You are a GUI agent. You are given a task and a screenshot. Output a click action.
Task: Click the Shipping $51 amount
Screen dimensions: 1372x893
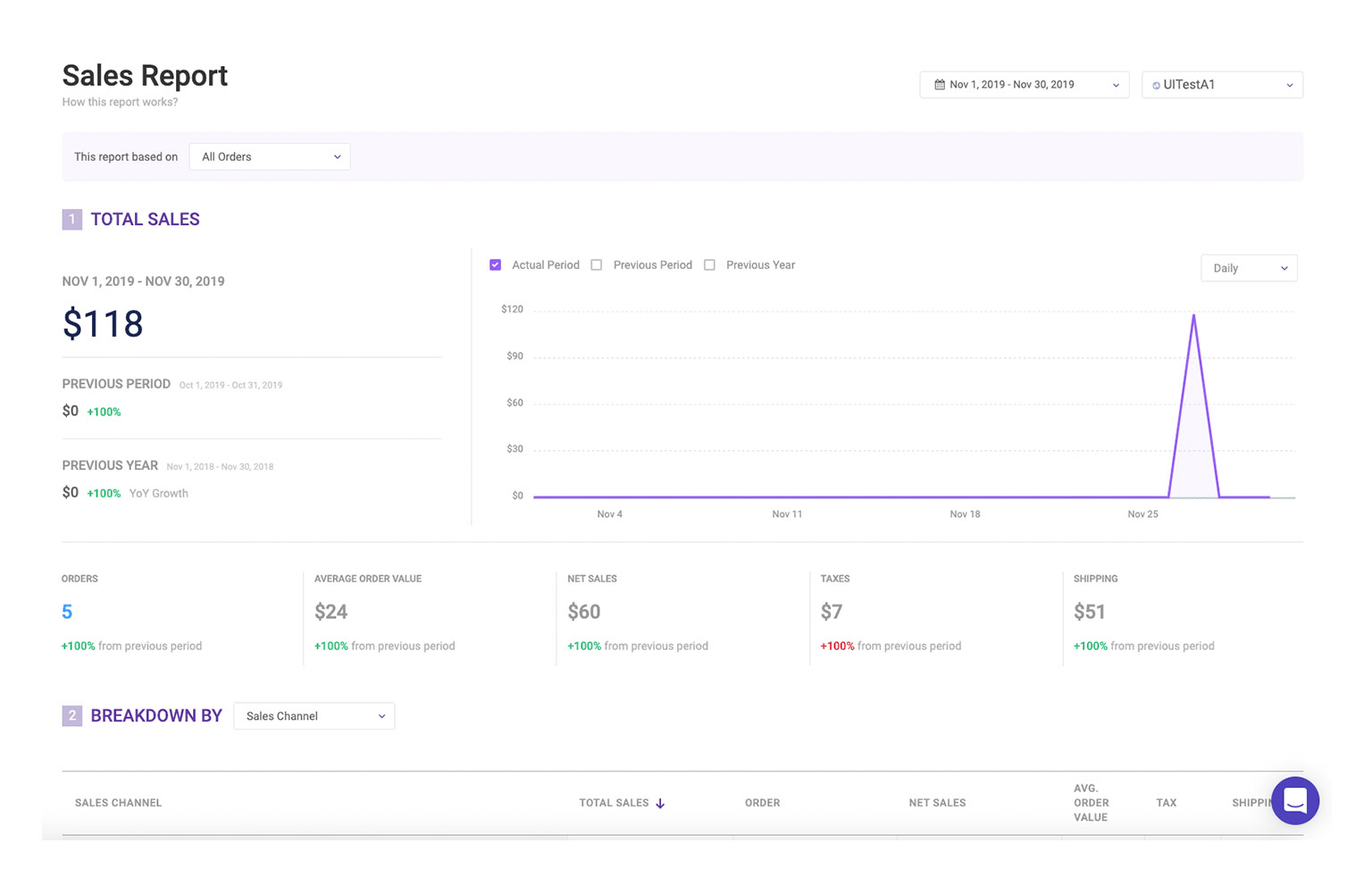(x=1090, y=612)
